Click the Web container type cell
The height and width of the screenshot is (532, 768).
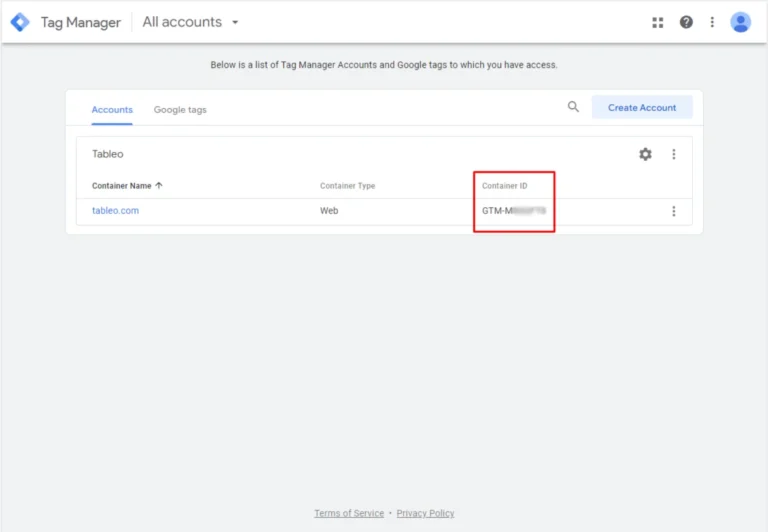pos(329,211)
